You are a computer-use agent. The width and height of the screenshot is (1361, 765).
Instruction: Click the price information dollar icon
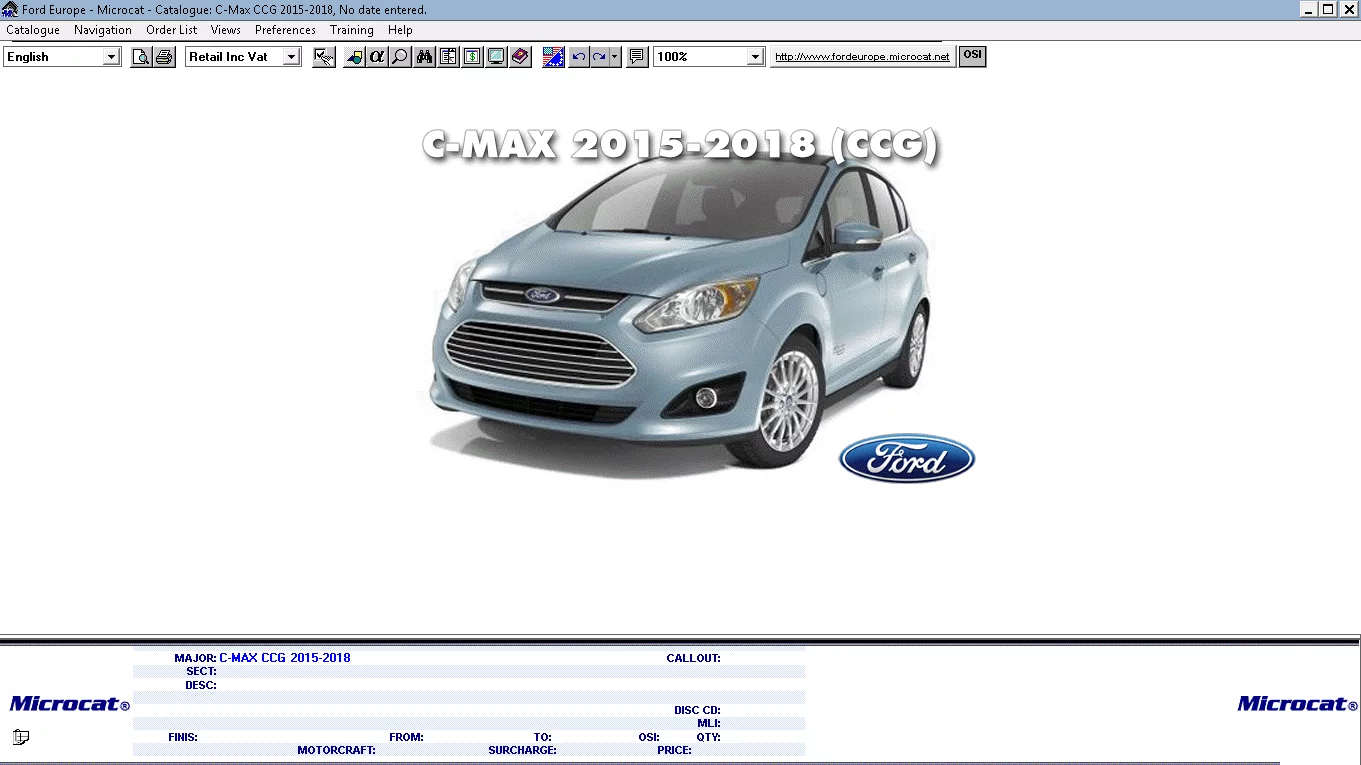click(472, 57)
